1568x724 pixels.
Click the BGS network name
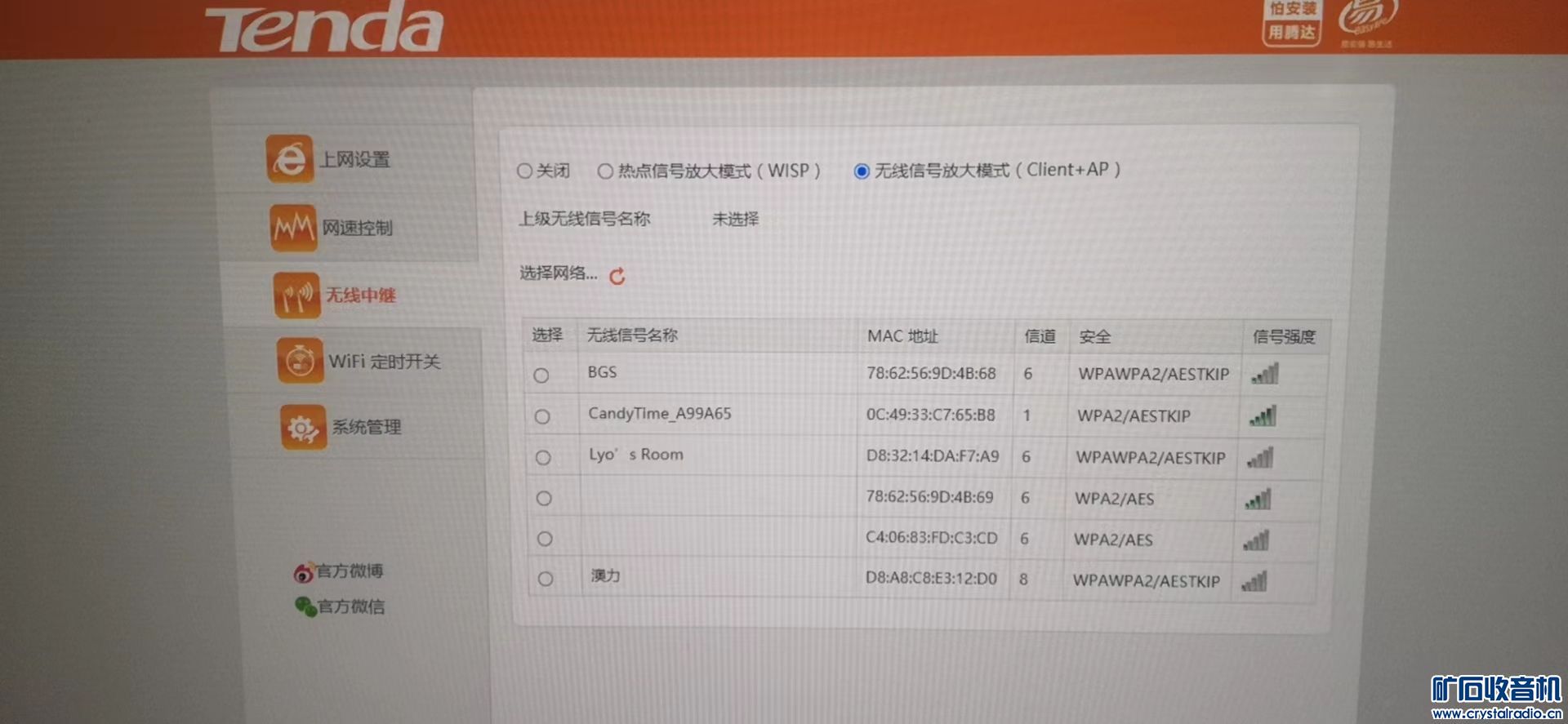coord(602,372)
